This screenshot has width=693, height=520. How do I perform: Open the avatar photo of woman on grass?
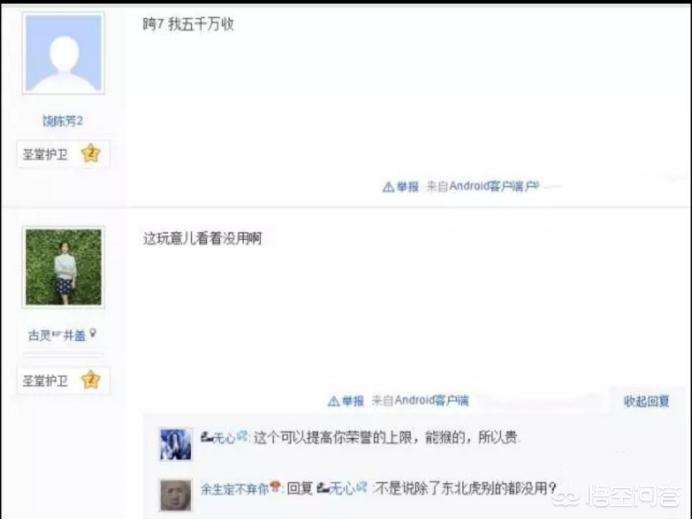(x=64, y=267)
